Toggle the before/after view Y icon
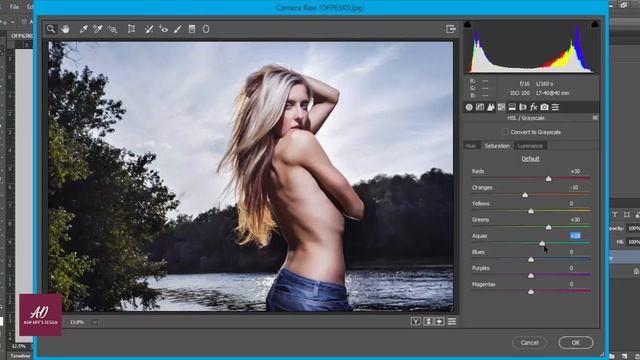The height and width of the screenshot is (360, 640). pos(416,321)
